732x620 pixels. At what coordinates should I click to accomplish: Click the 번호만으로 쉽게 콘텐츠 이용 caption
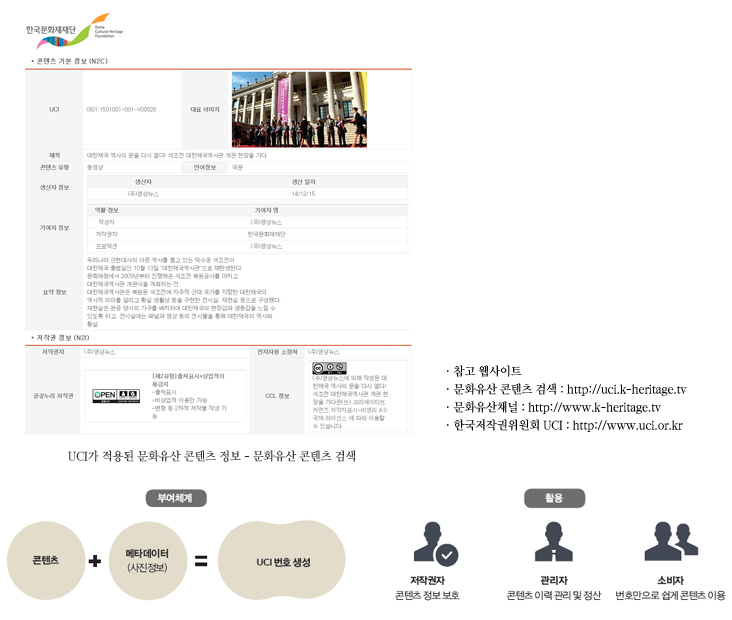click(x=670, y=595)
